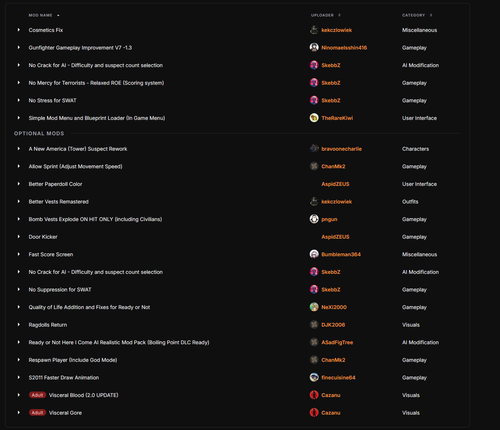
Task: Expand the No Stress for SWAT row
Action: pos(19,100)
